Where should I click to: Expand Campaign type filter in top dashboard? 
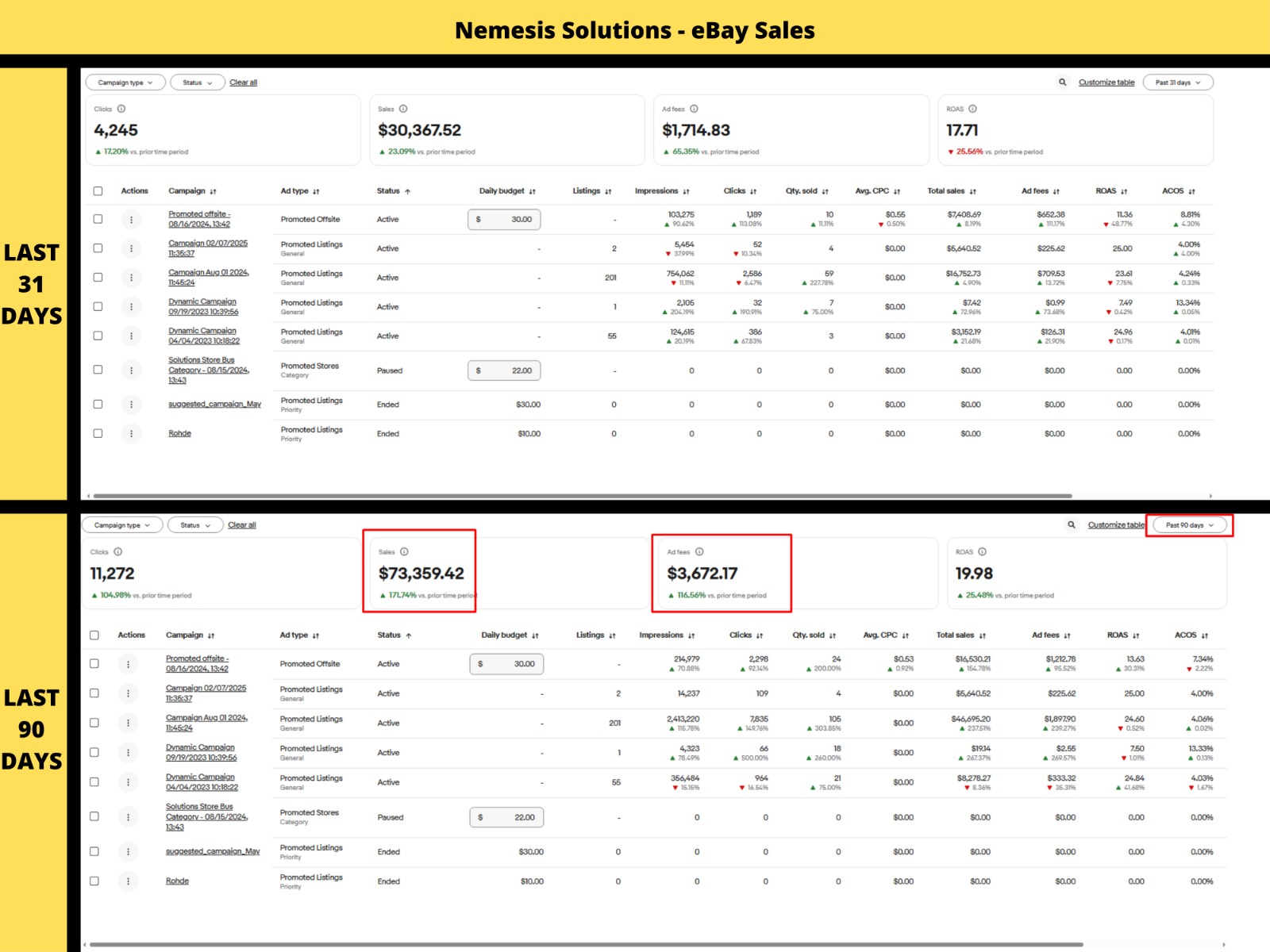point(125,83)
